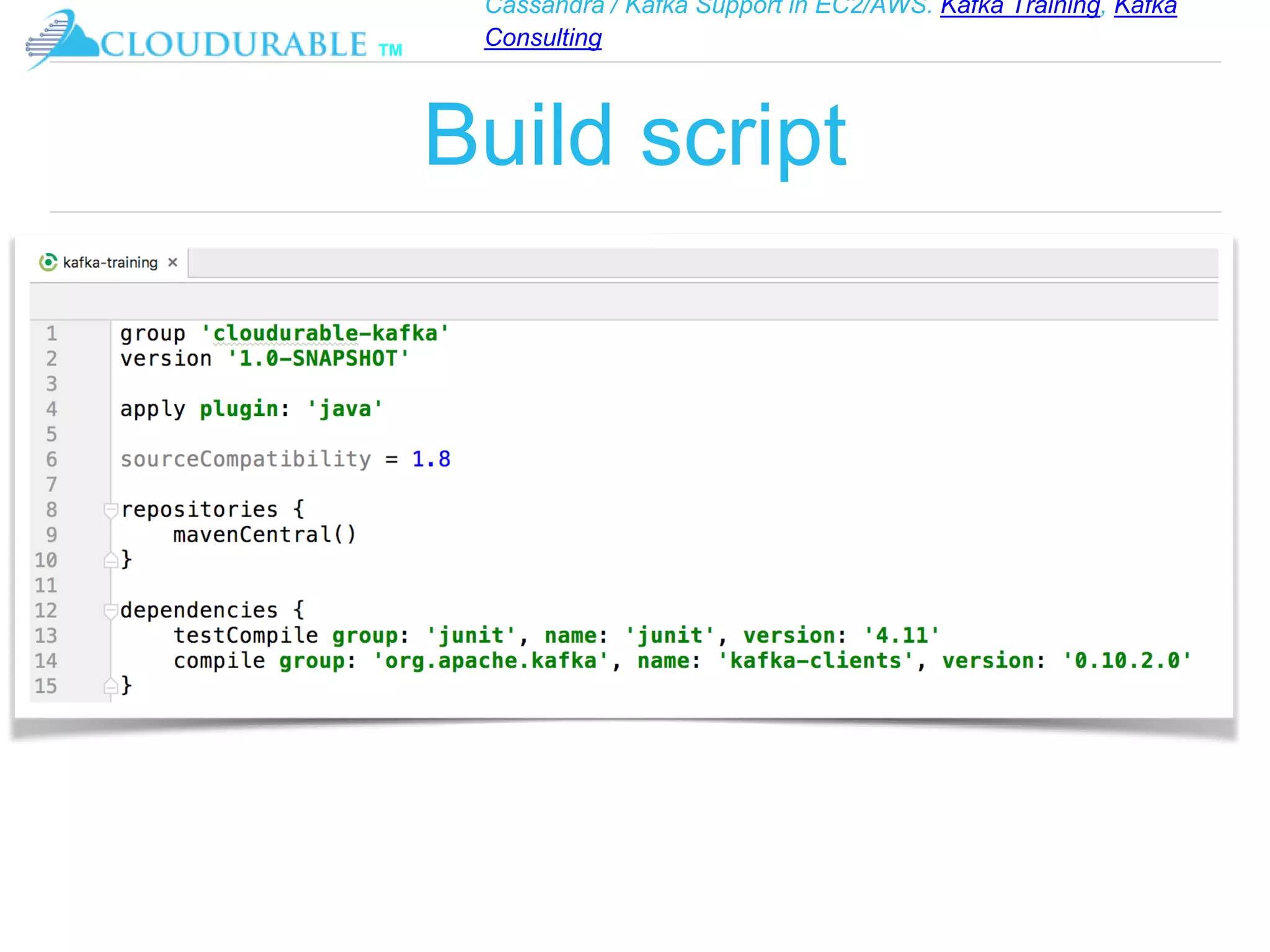The height and width of the screenshot is (952, 1270).
Task: Open the Kafka Training link
Action: (x=1019, y=7)
